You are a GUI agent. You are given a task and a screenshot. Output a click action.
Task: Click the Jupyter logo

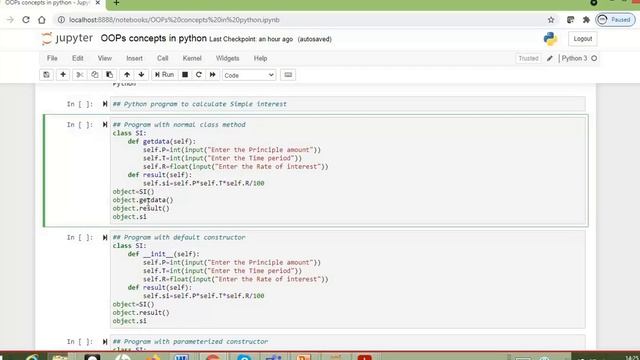[x=67, y=38]
